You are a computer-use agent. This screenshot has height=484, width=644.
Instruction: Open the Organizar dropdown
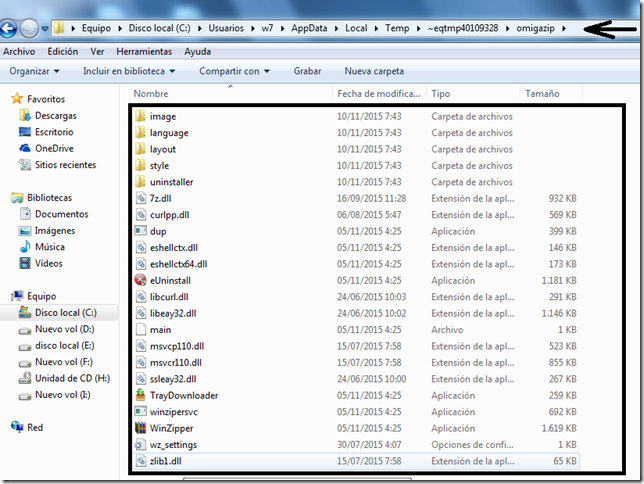click(x=34, y=71)
